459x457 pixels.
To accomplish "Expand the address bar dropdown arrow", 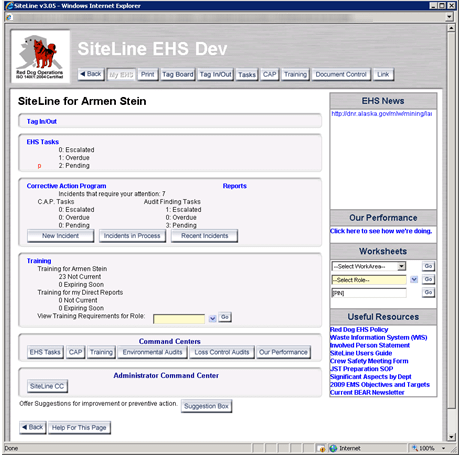I will pyautogui.click(x=449, y=17).
